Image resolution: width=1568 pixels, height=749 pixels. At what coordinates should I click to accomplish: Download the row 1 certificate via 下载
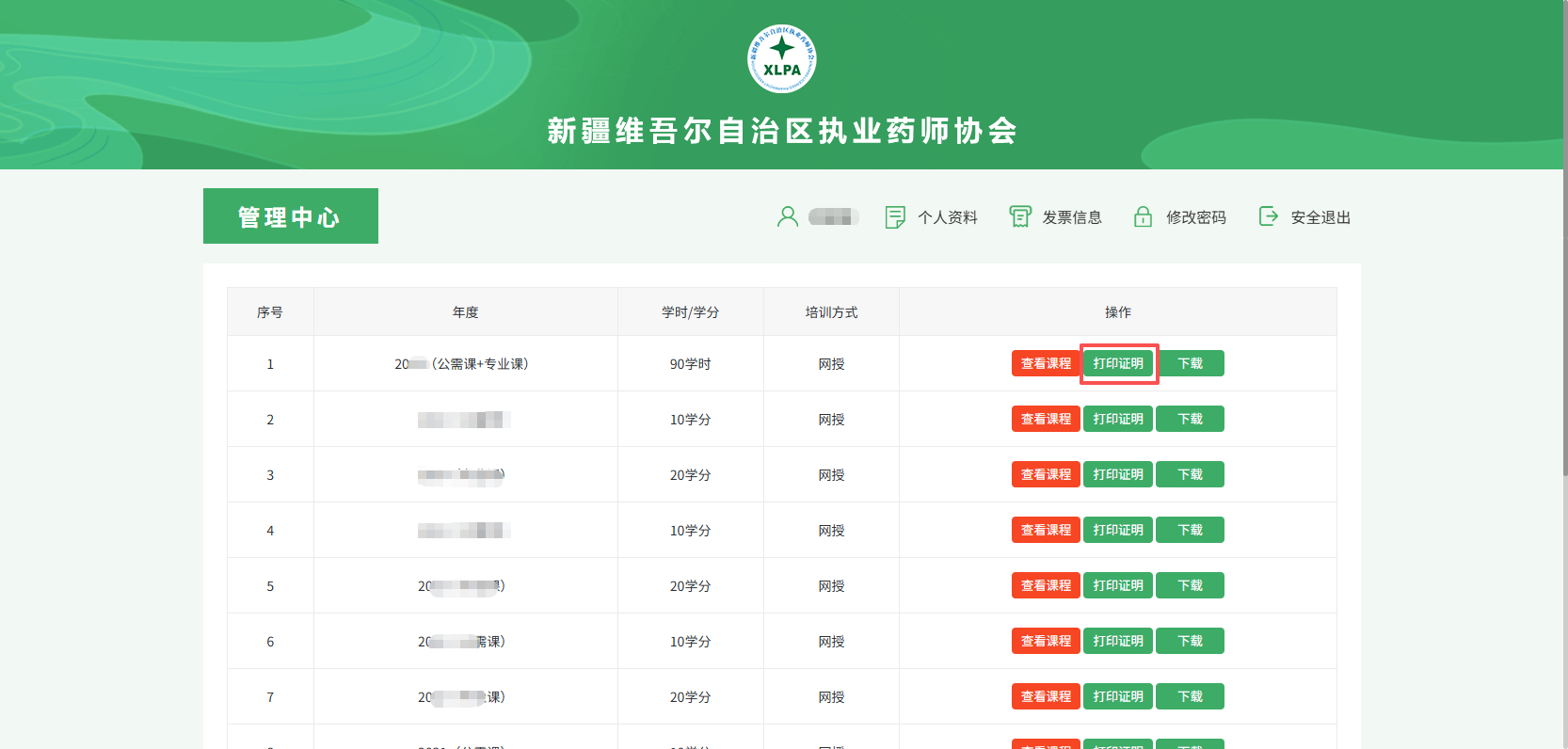(1190, 363)
